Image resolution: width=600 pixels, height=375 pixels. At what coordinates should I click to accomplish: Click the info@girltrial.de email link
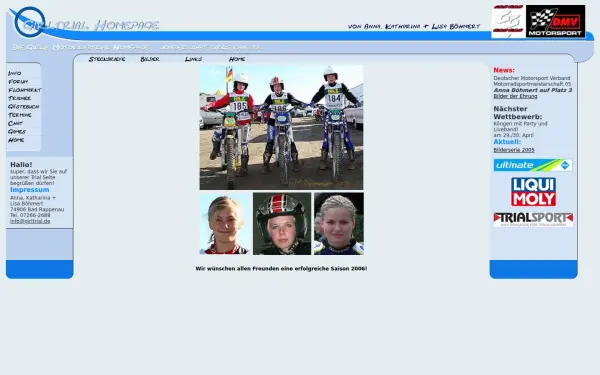click(30, 221)
